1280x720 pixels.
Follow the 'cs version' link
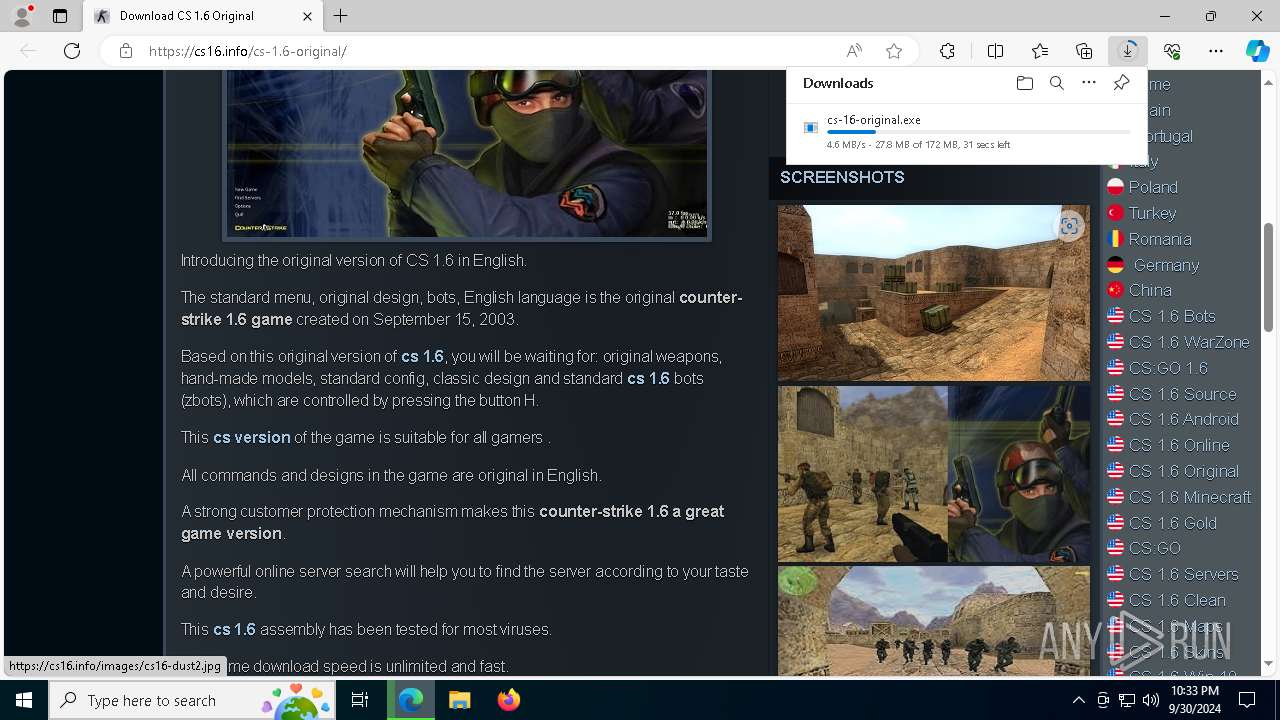pos(251,437)
